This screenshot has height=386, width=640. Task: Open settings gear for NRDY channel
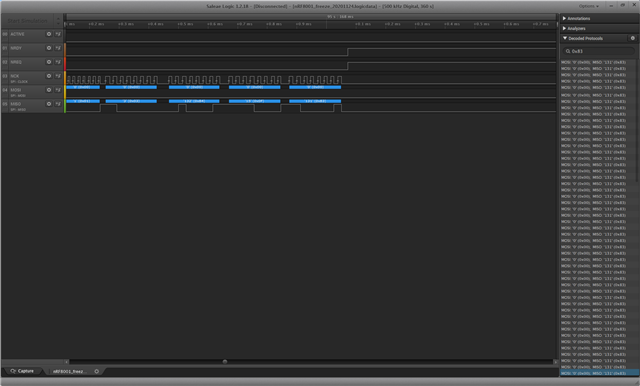click(x=49, y=48)
